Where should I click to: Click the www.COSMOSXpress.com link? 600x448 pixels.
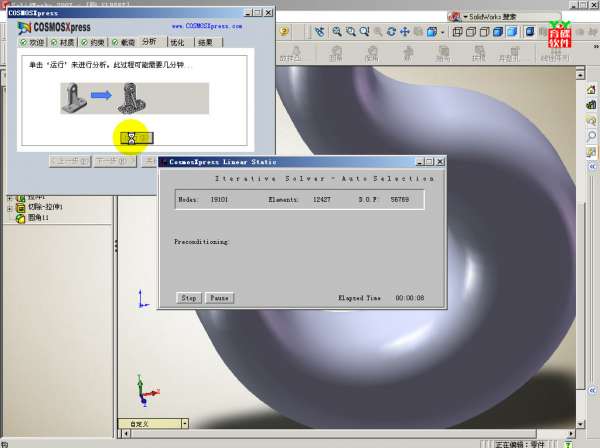[x=206, y=27]
